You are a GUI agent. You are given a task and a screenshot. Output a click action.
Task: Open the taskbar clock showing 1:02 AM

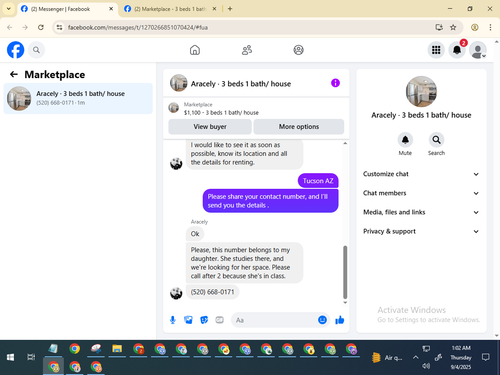461,357
